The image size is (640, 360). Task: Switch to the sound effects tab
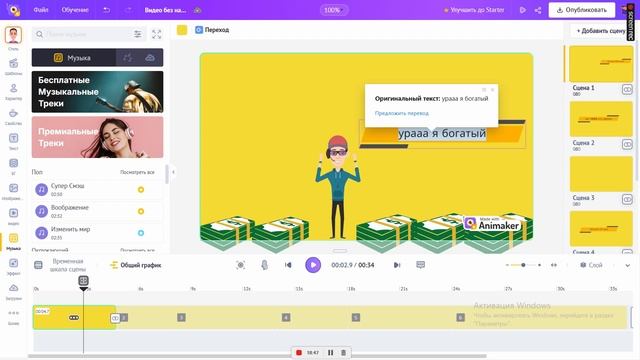click(x=127, y=58)
